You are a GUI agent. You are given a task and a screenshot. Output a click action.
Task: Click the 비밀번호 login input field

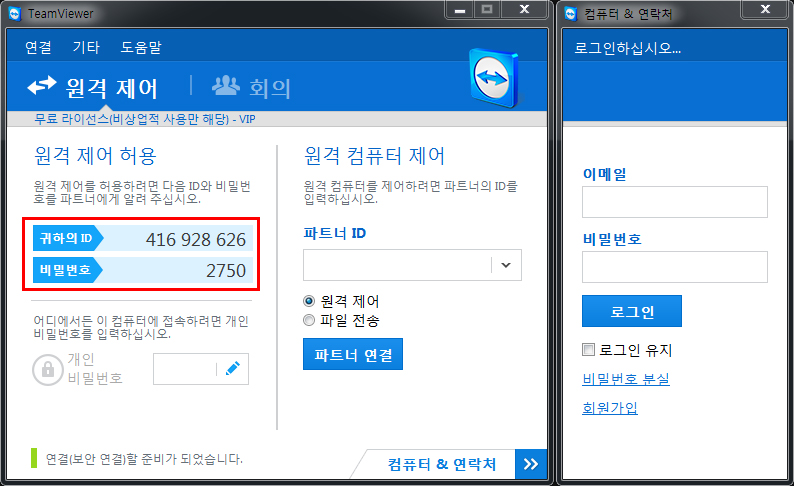pyautogui.click(x=674, y=267)
